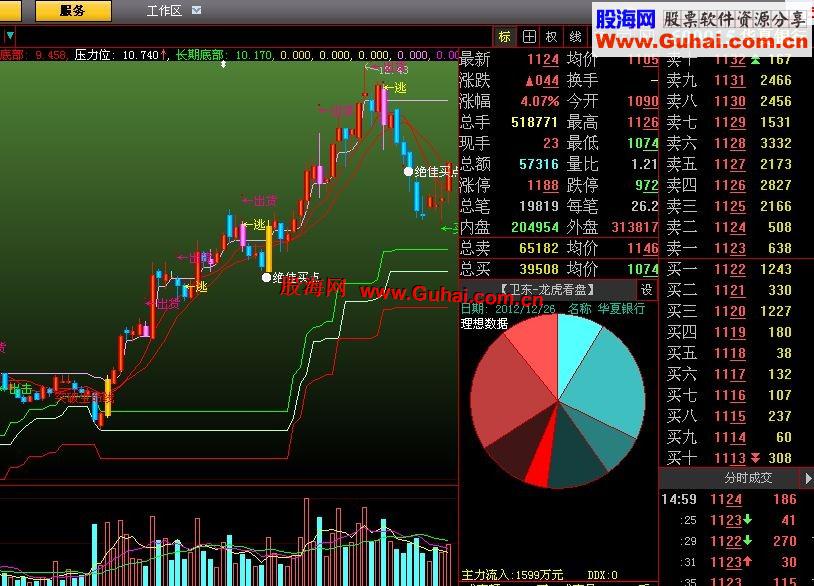Toggle the 权 price adjustment icon
Image resolution: width=814 pixels, height=586 pixels.
pos(552,37)
